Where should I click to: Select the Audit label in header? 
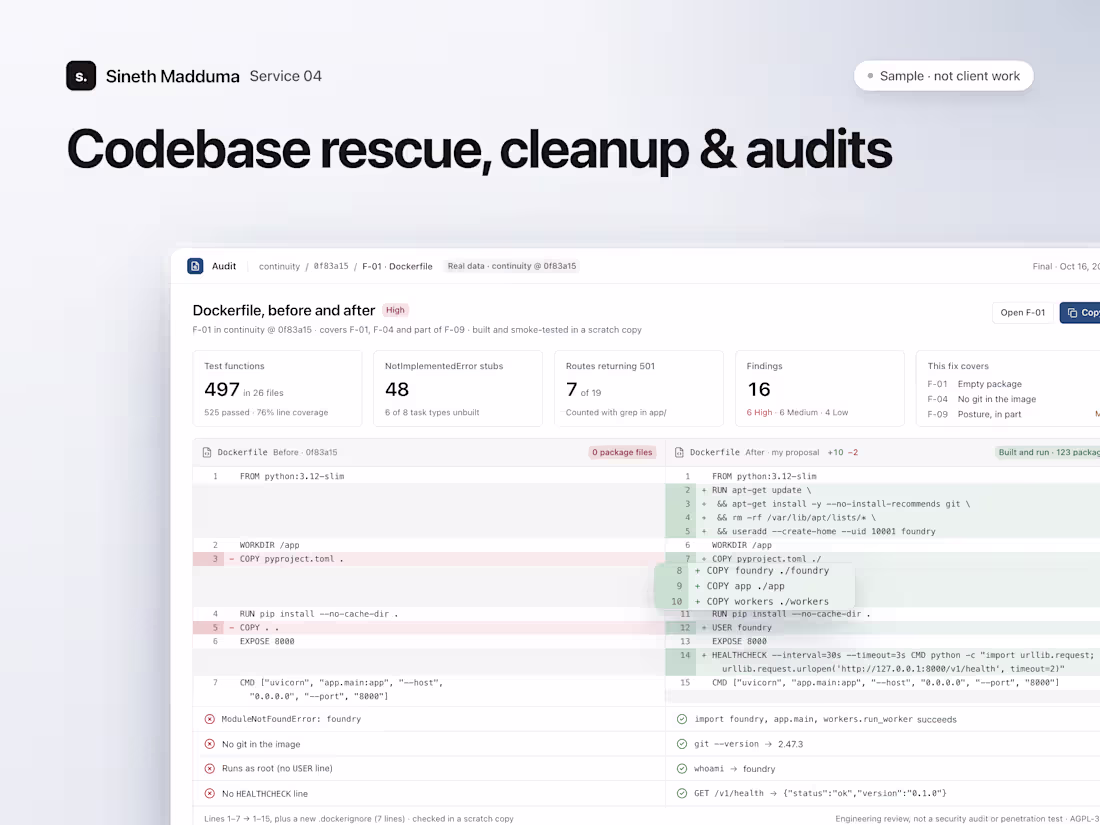224,267
